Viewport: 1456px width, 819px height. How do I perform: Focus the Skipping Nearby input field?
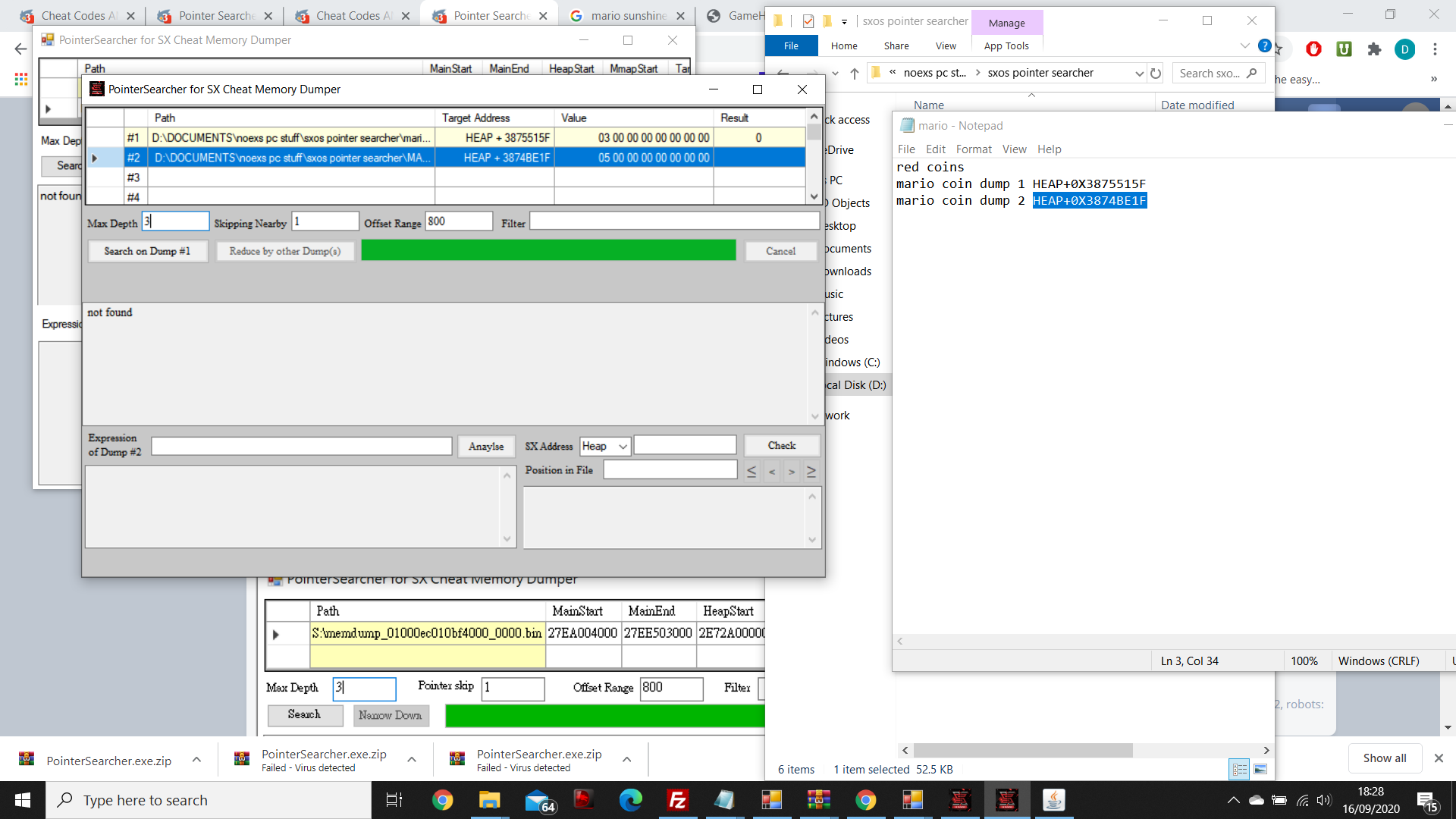(325, 221)
